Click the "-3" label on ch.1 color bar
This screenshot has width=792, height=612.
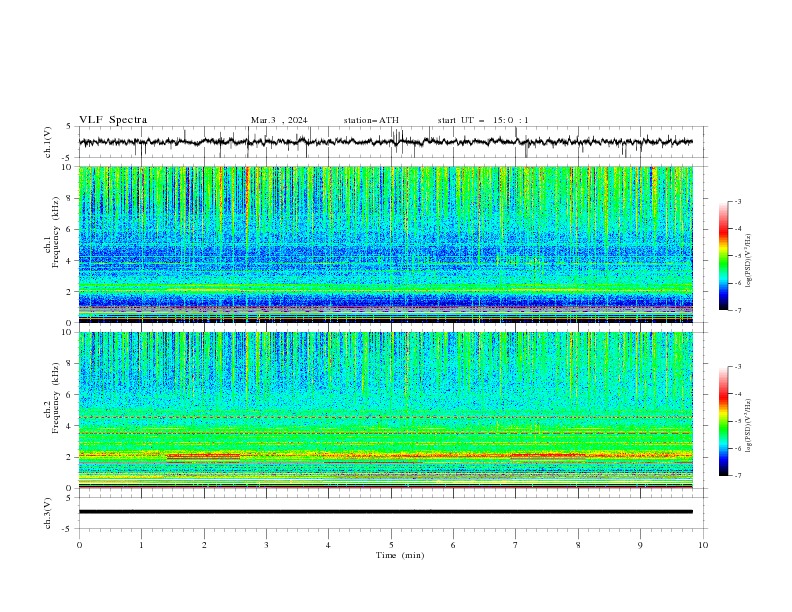click(x=737, y=201)
